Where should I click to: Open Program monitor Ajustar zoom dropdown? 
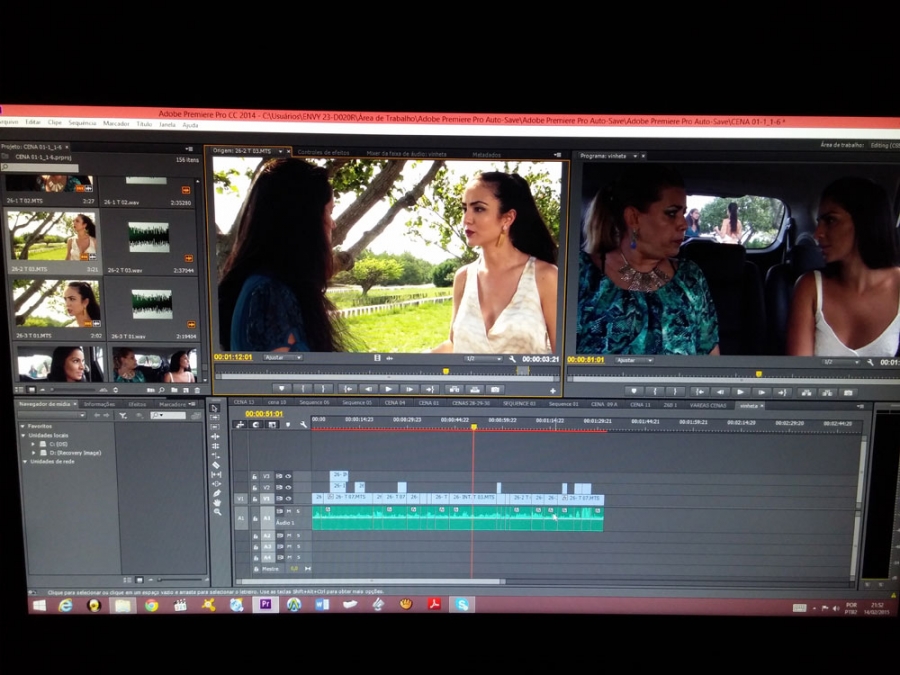pos(634,360)
